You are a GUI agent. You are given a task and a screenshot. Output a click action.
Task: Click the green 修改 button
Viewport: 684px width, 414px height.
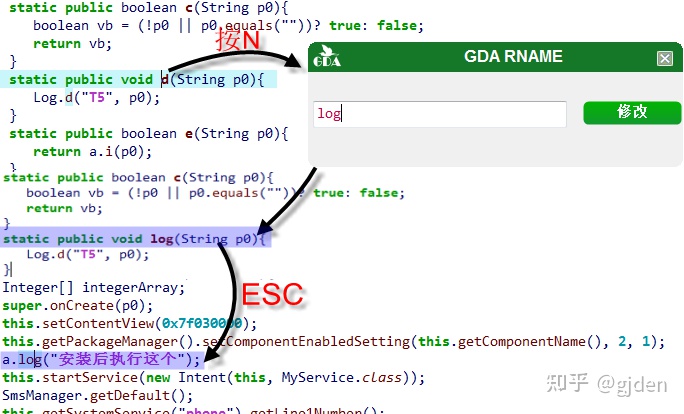(x=632, y=113)
